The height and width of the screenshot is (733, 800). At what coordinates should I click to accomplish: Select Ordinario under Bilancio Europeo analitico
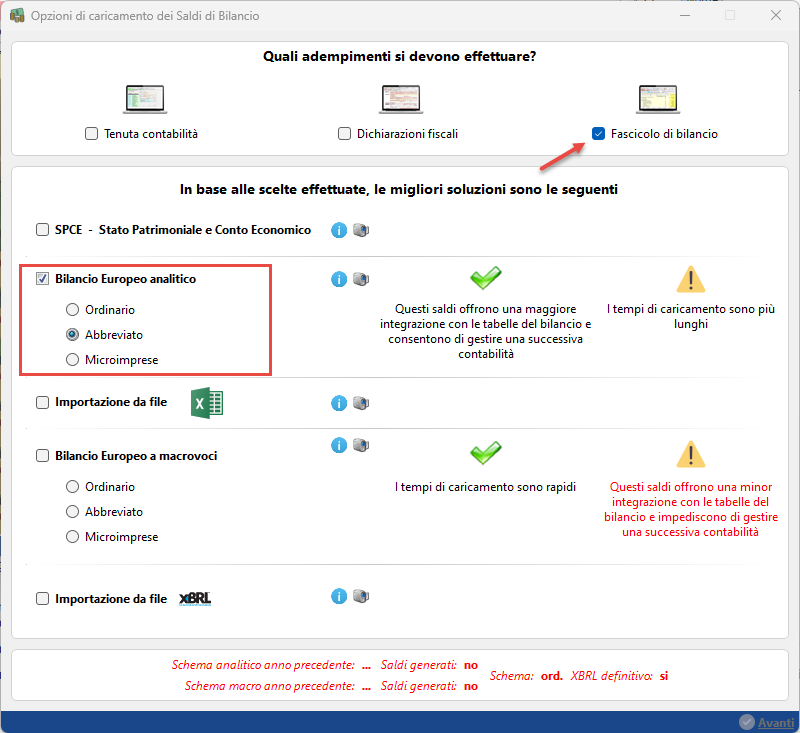[x=72, y=310]
